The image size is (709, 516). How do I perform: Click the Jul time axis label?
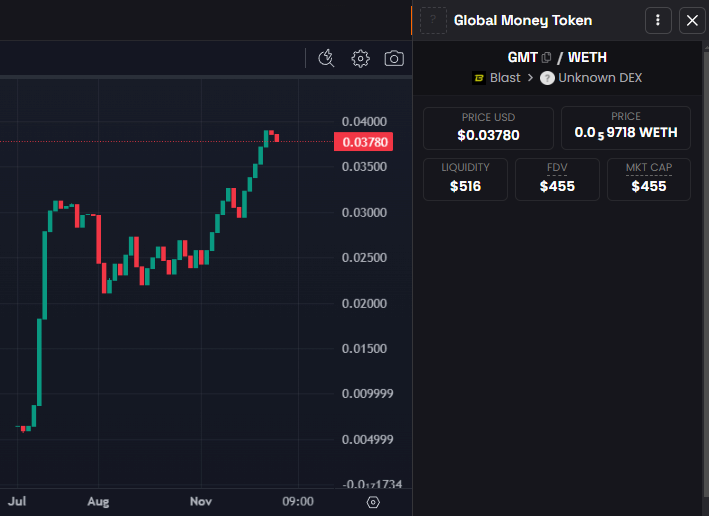[x=17, y=502]
